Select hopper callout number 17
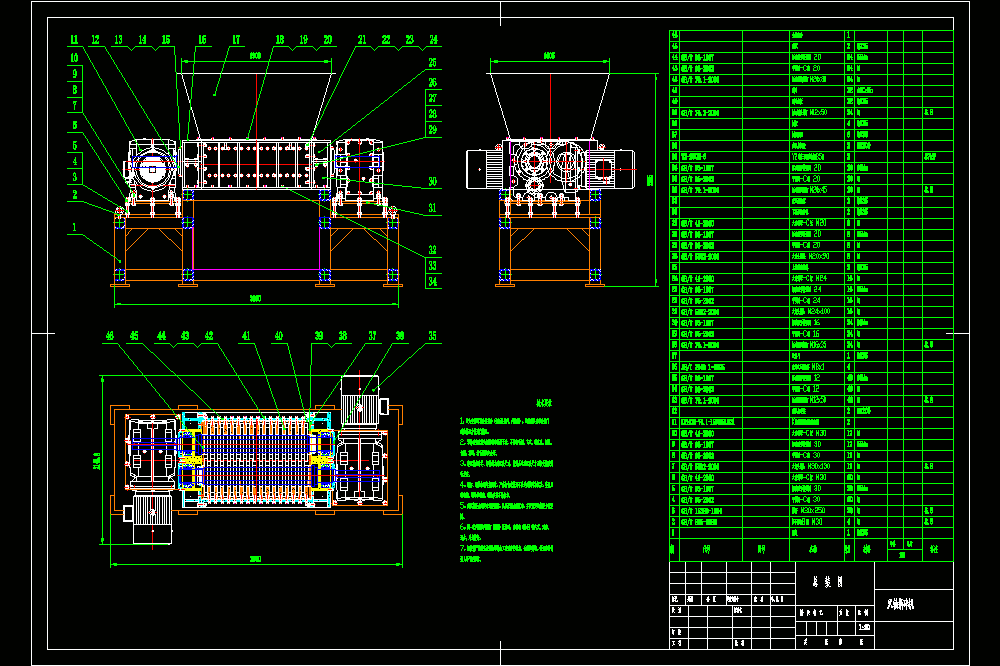Screen dimensions: 1000x666 click(237, 40)
